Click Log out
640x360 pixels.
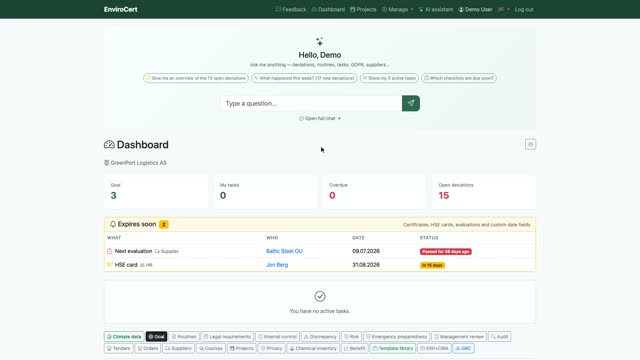tap(524, 9)
